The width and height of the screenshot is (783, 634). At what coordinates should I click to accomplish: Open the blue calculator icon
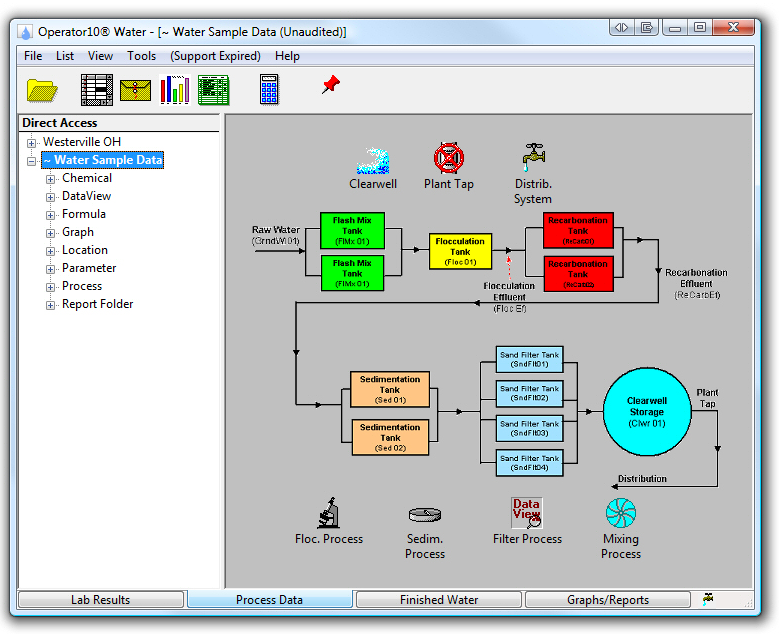point(269,90)
